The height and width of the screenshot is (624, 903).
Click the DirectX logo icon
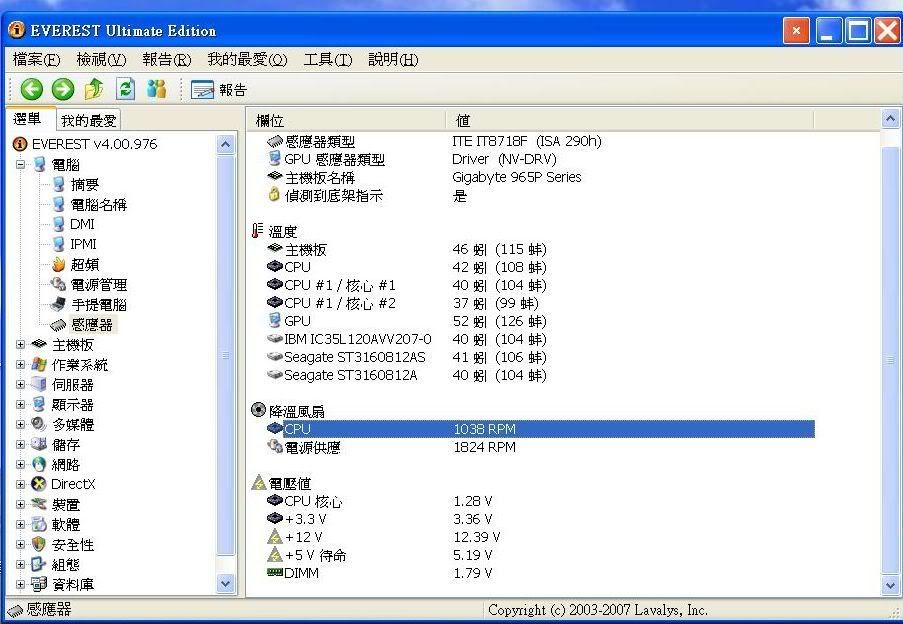click(39, 484)
